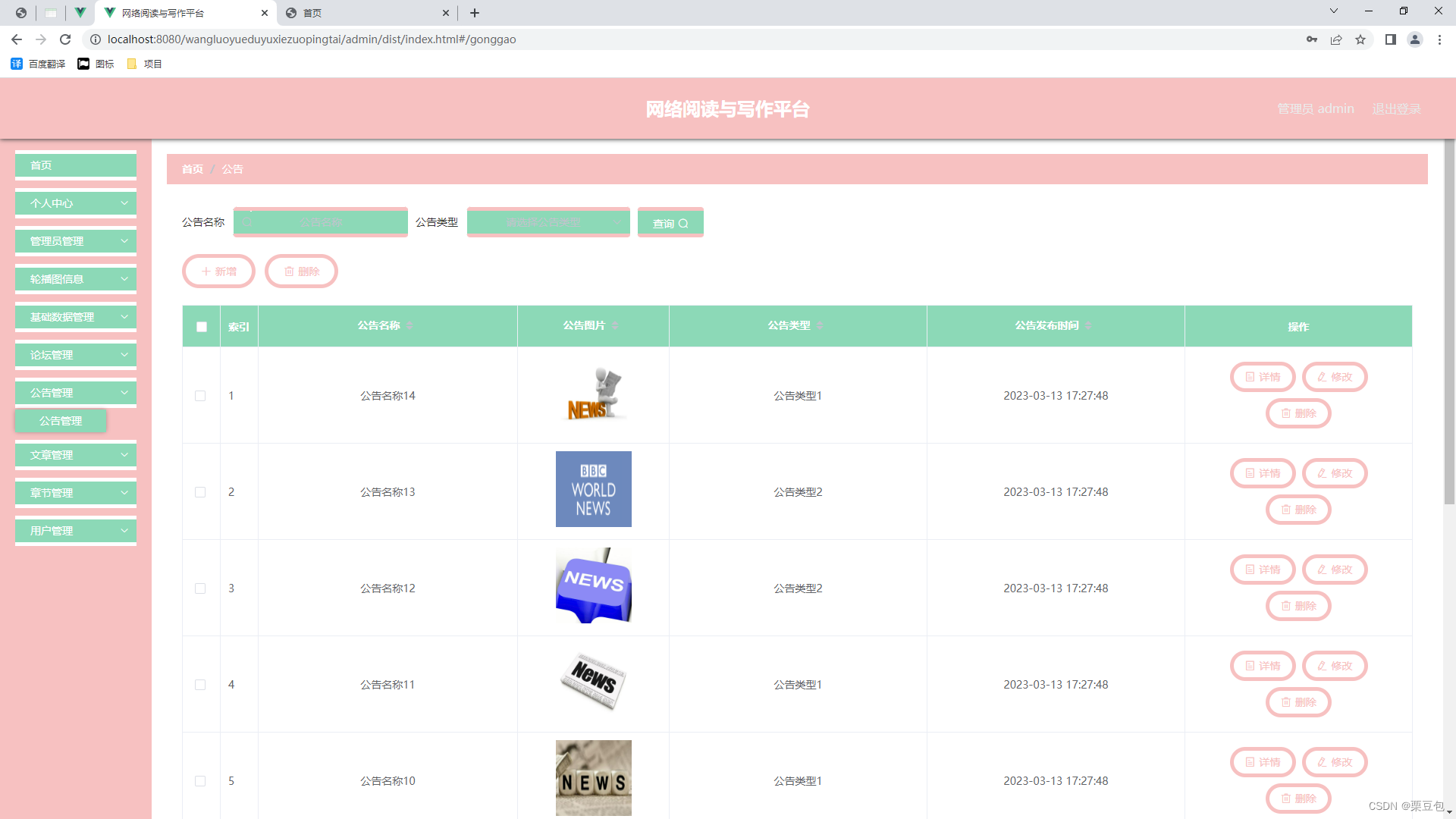Image resolution: width=1456 pixels, height=819 pixels.
Task: Click the share page icon in address bar
Action: pos(1336,39)
